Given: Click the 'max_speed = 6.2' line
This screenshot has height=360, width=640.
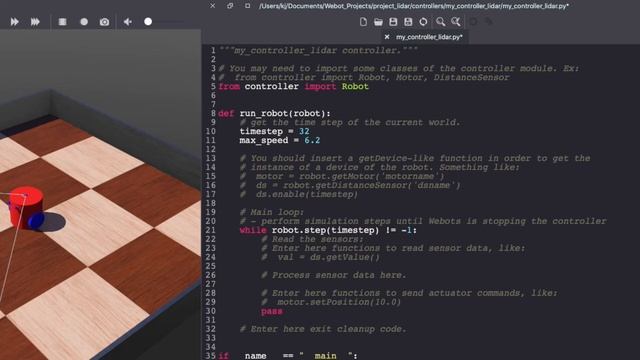Looking at the screenshot, I should pos(280,140).
